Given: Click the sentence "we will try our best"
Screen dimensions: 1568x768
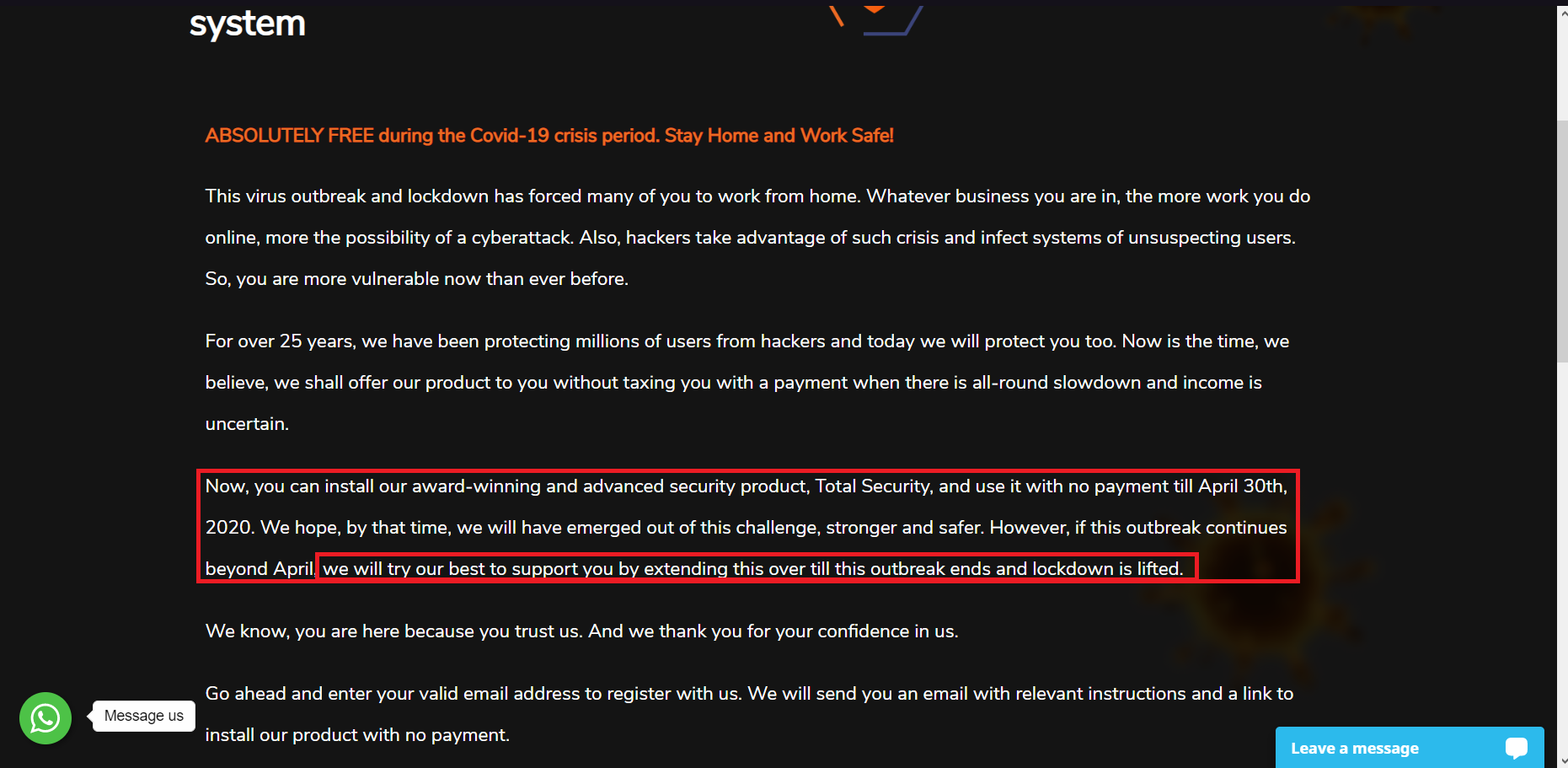Looking at the screenshot, I should tap(752, 569).
